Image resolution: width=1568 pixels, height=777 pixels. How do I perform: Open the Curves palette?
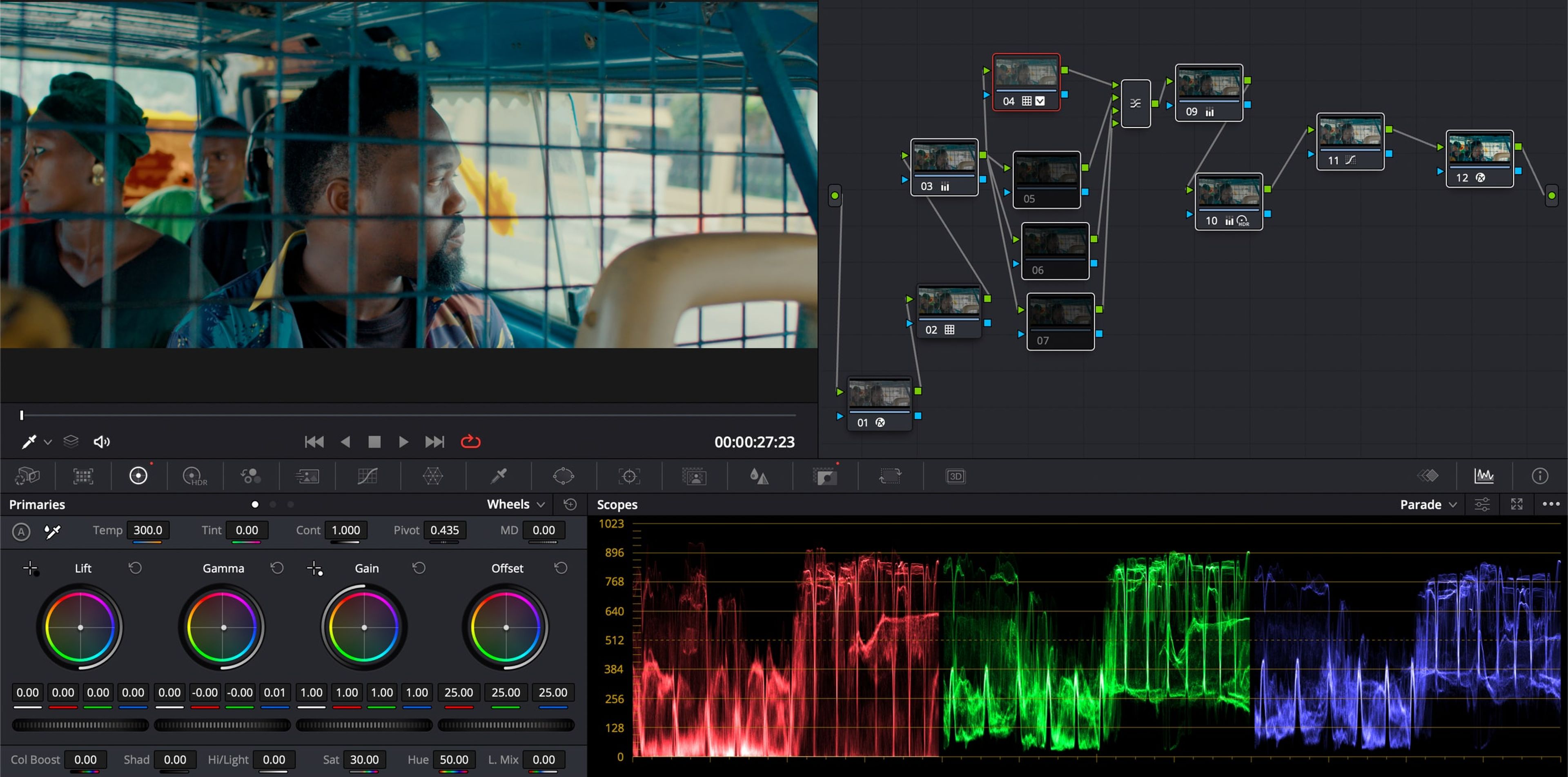pyautogui.click(x=367, y=476)
